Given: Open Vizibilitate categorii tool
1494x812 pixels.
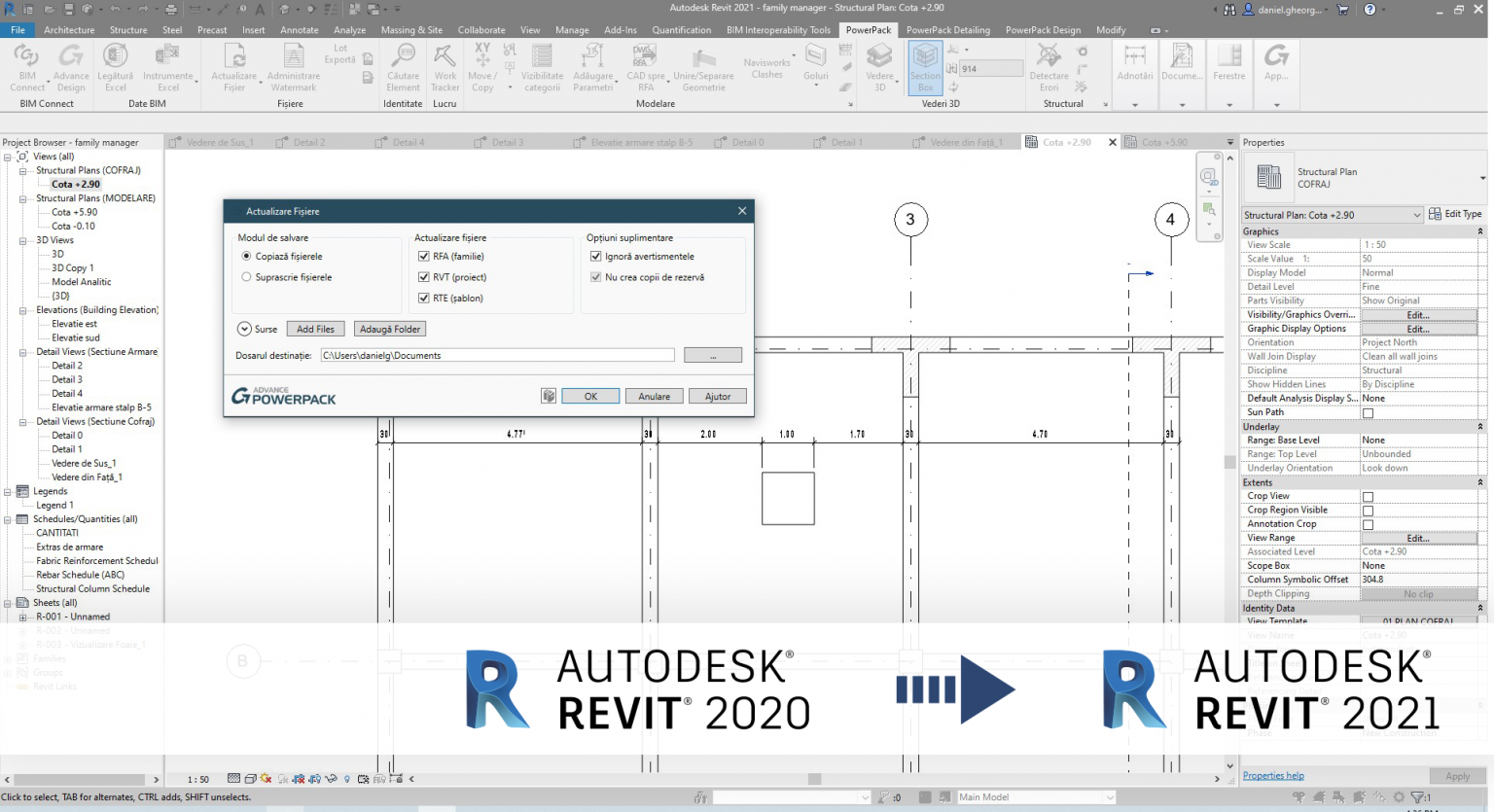Looking at the screenshot, I should pos(541,68).
